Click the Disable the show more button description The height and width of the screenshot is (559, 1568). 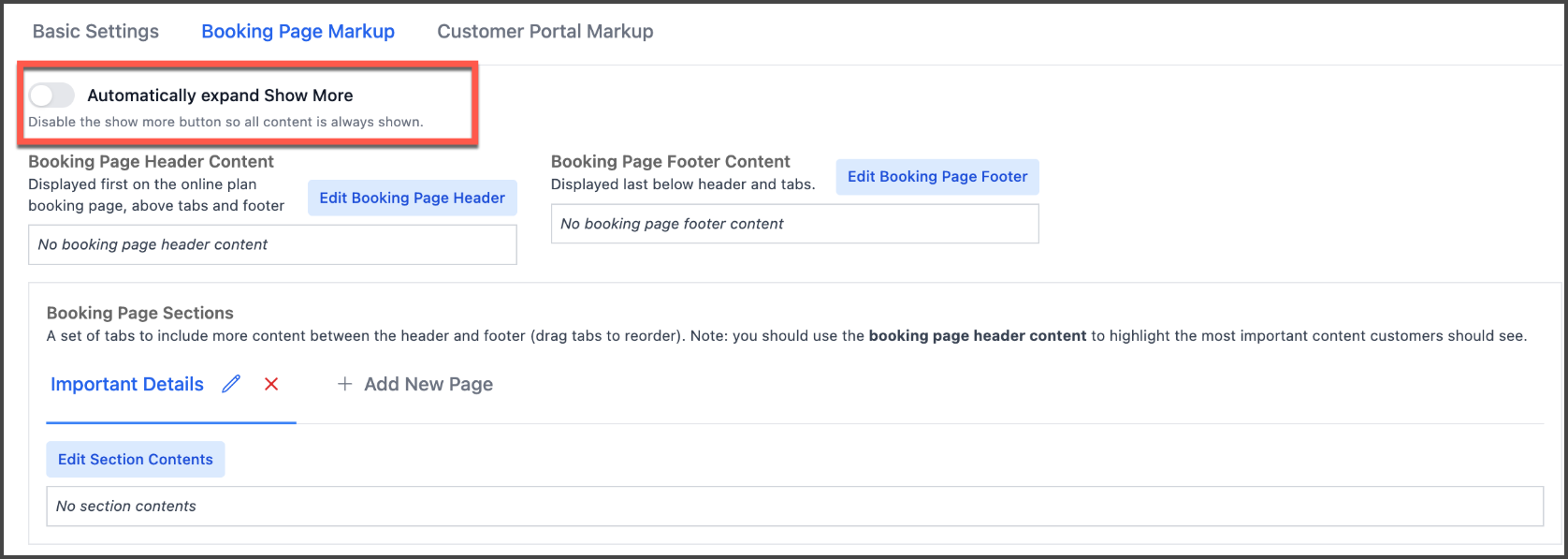225,122
